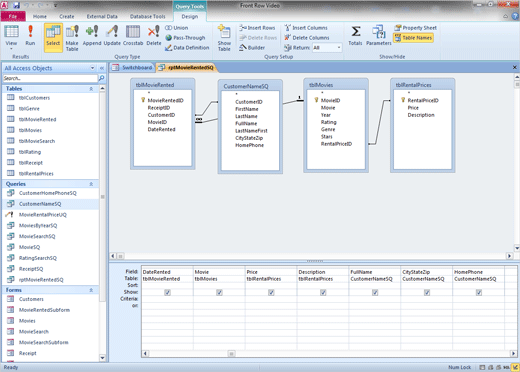The width and height of the screenshot is (520, 372).
Task: Switch to Design View icon in status bar
Action: 515,367
